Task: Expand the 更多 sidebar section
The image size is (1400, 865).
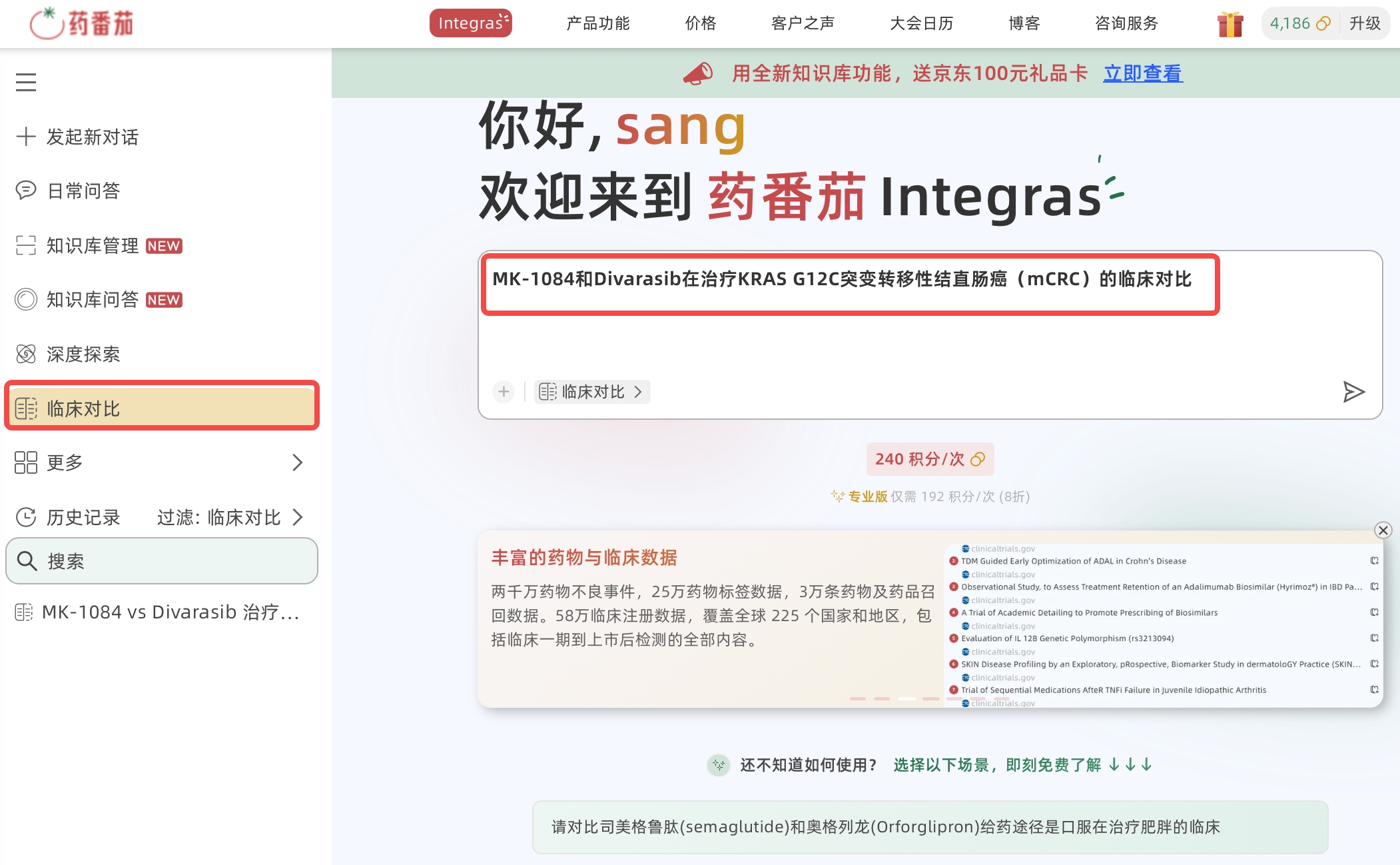Action: pos(160,462)
